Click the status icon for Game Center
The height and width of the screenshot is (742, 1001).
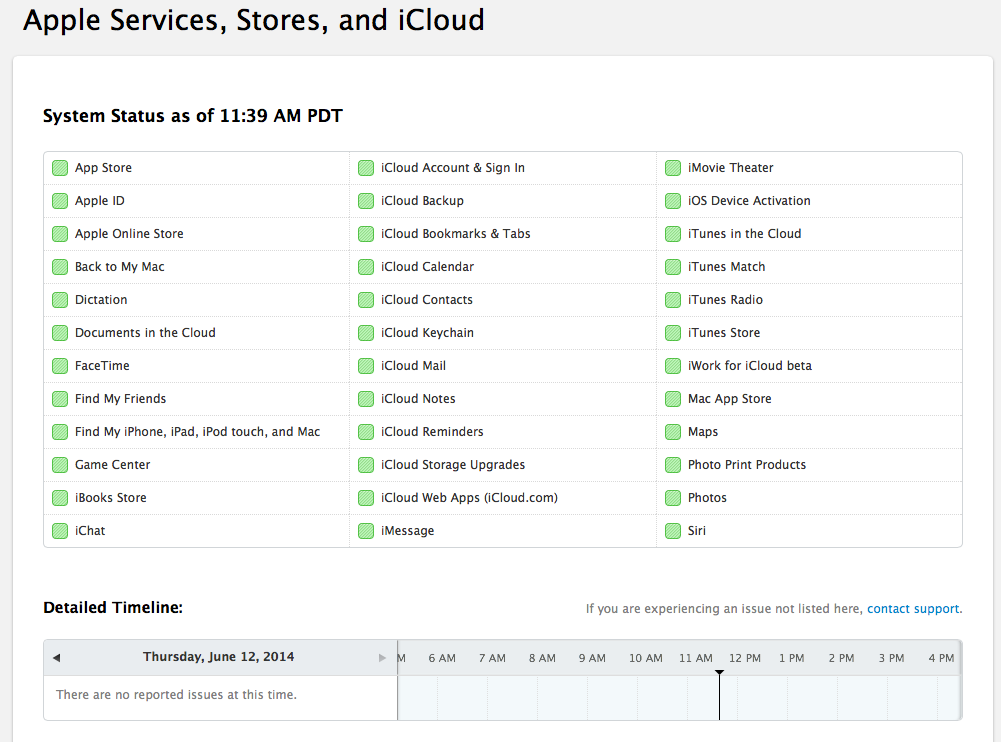pyautogui.click(x=60, y=465)
